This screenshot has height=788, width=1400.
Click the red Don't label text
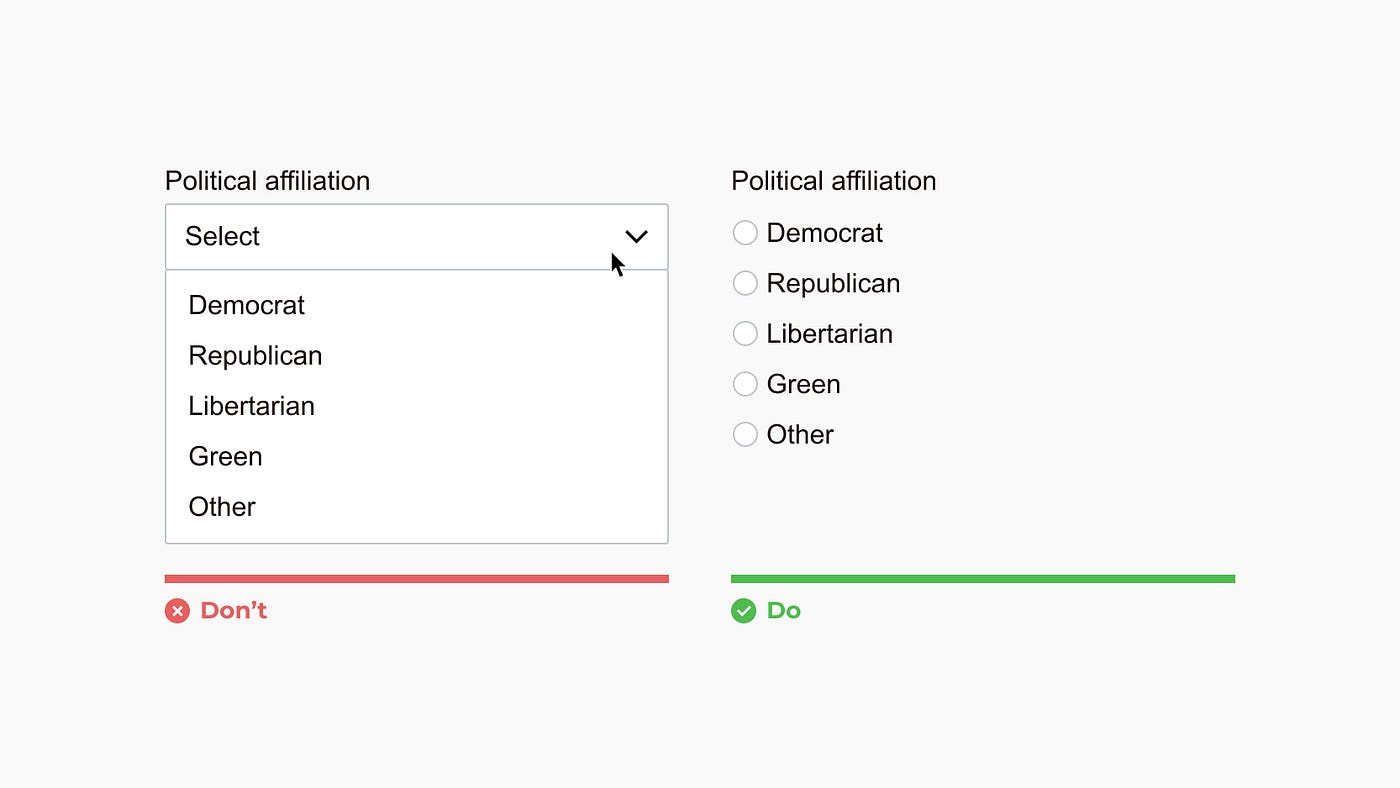[x=233, y=611]
